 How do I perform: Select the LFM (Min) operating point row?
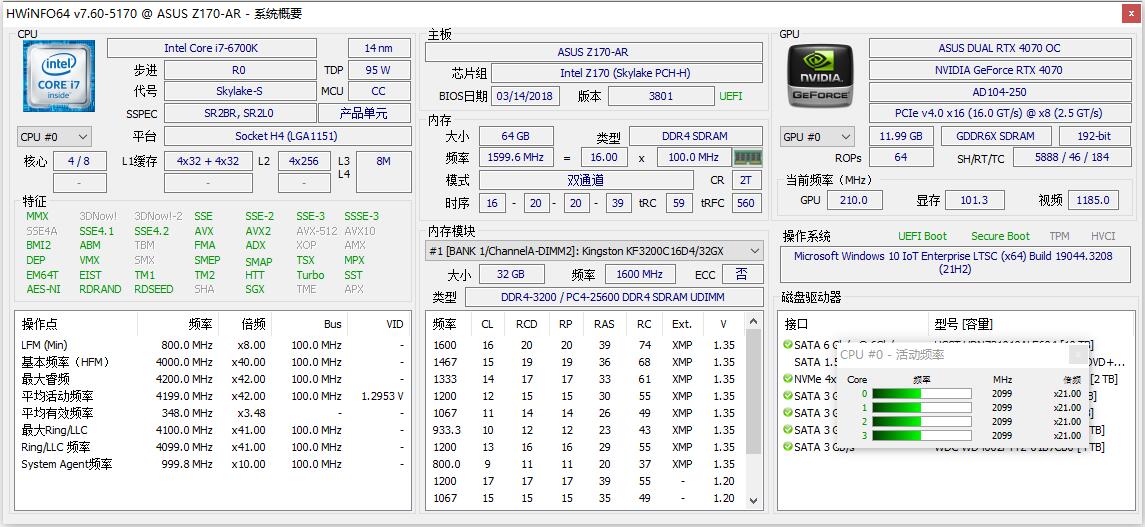pyautogui.click(x=212, y=345)
